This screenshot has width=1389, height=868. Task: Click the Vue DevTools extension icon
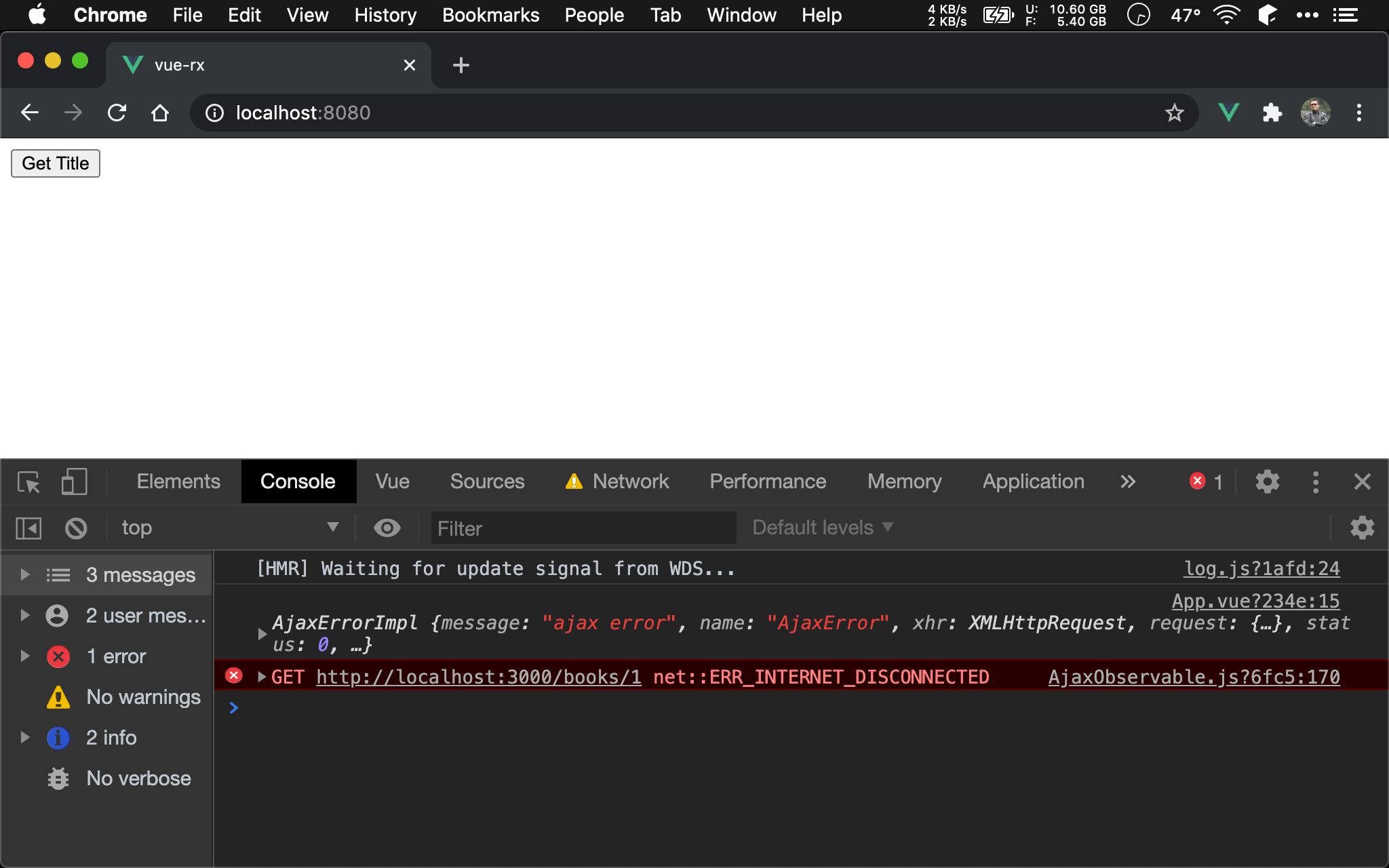[1228, 112]
